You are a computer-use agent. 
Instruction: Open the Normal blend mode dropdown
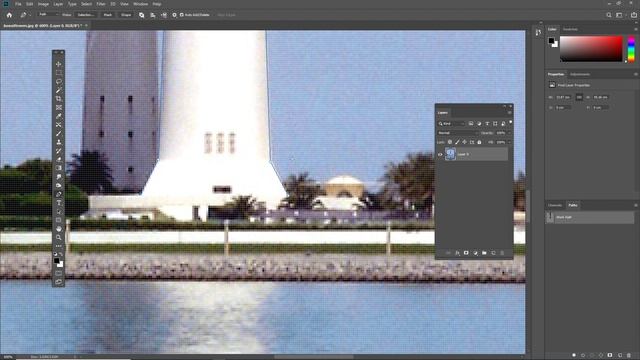[458, 133]
